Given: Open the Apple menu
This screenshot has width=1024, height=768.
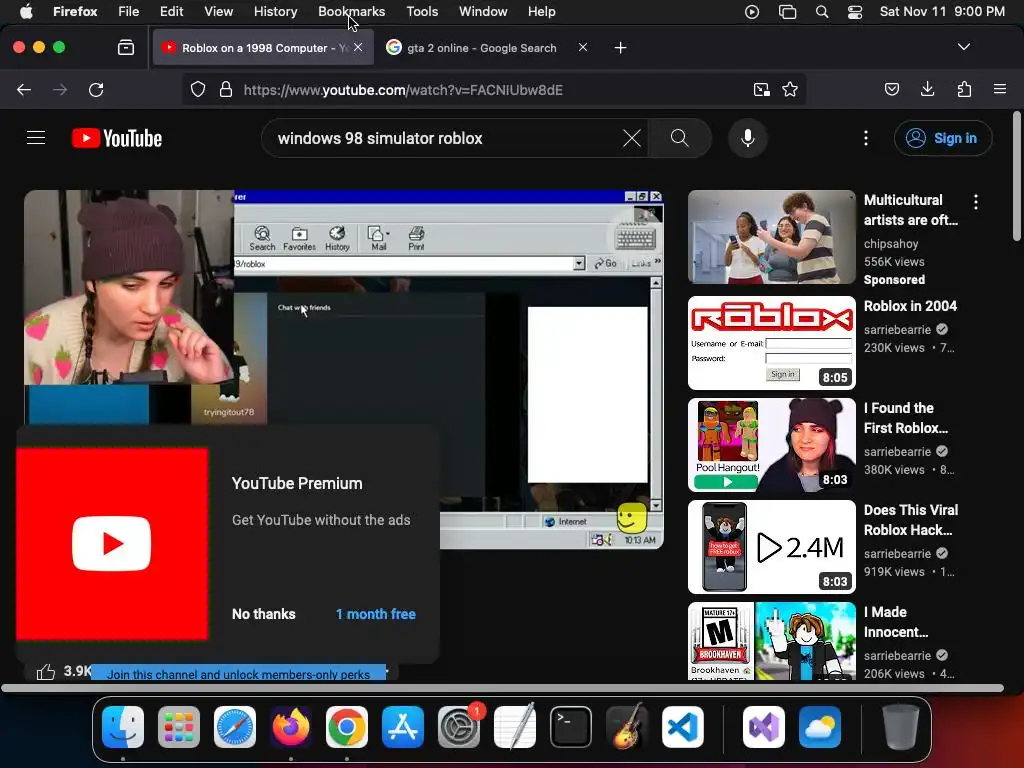Looking at the screenshot, I should pyautogui.click(x=26, y=11).
